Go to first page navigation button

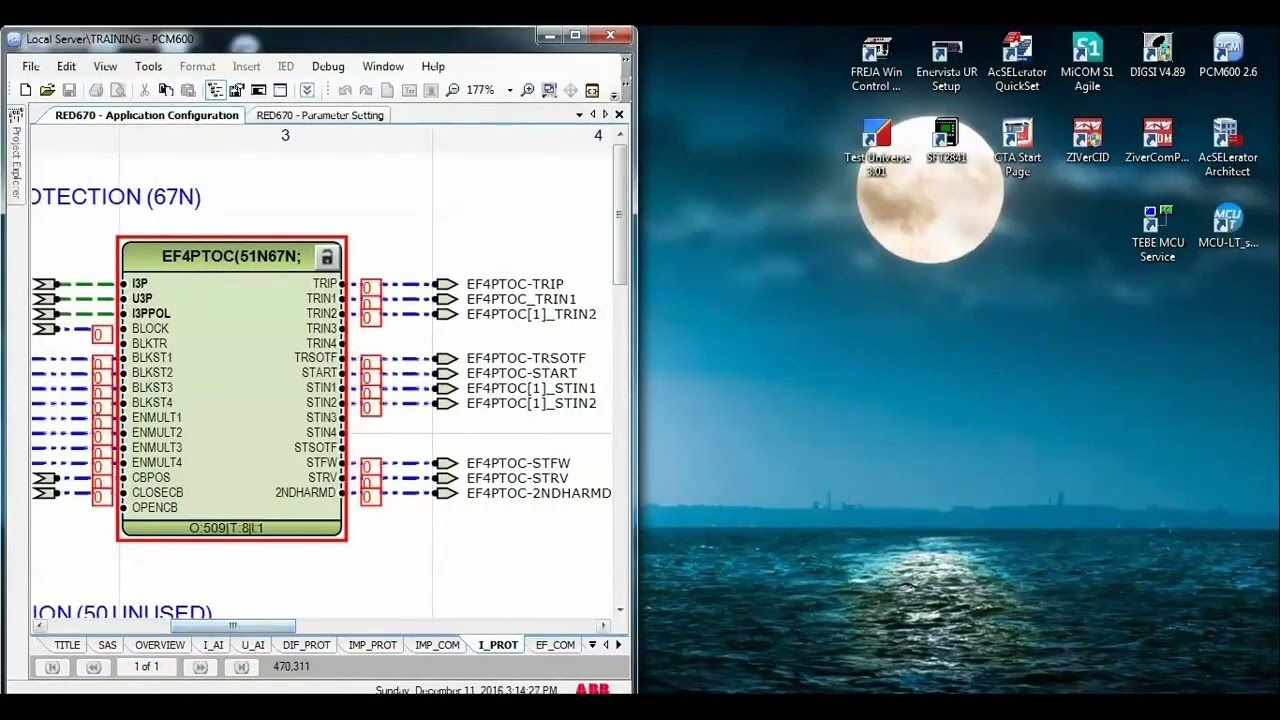53,667
